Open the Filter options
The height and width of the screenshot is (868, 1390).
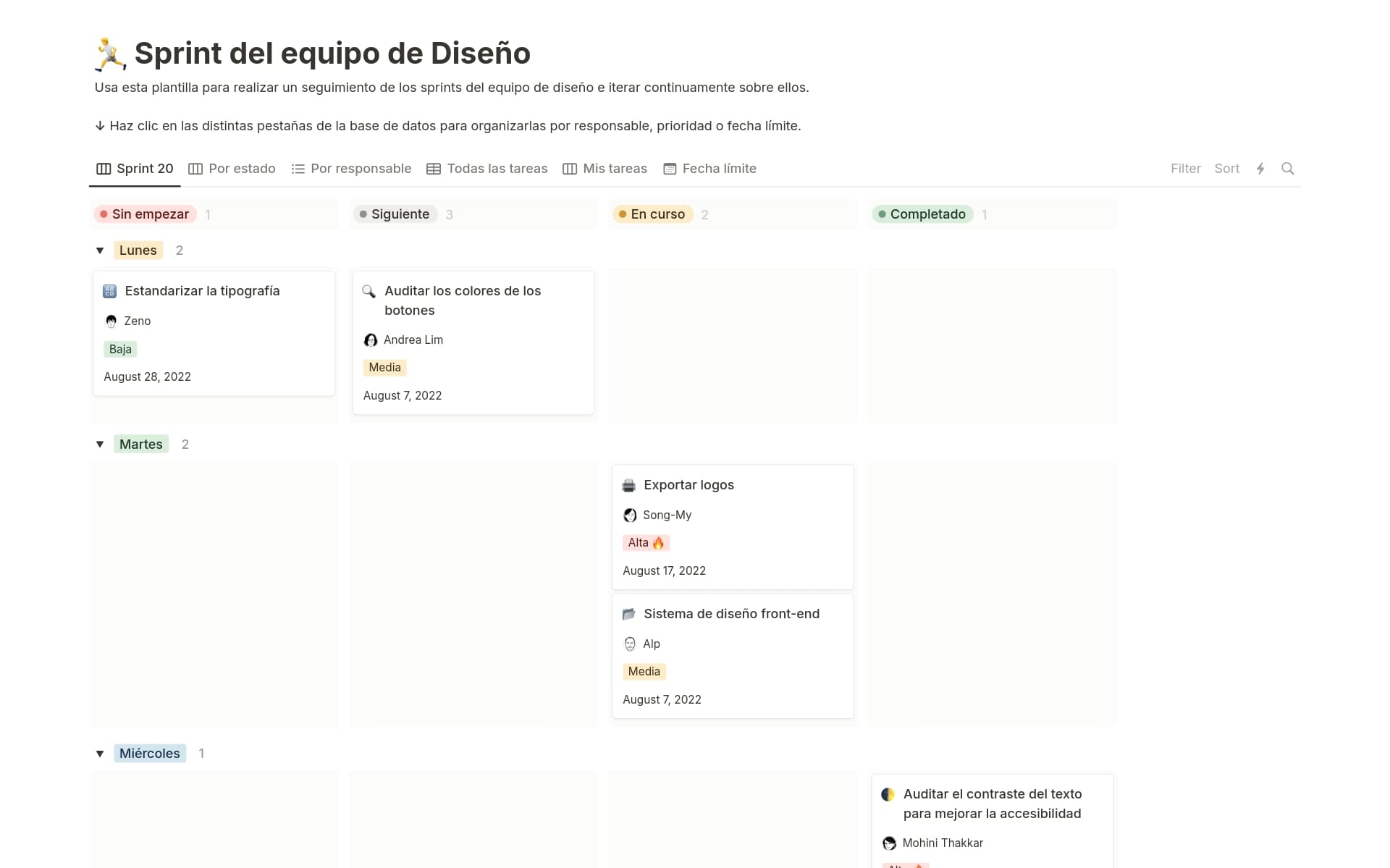(x=1185, y=168)
